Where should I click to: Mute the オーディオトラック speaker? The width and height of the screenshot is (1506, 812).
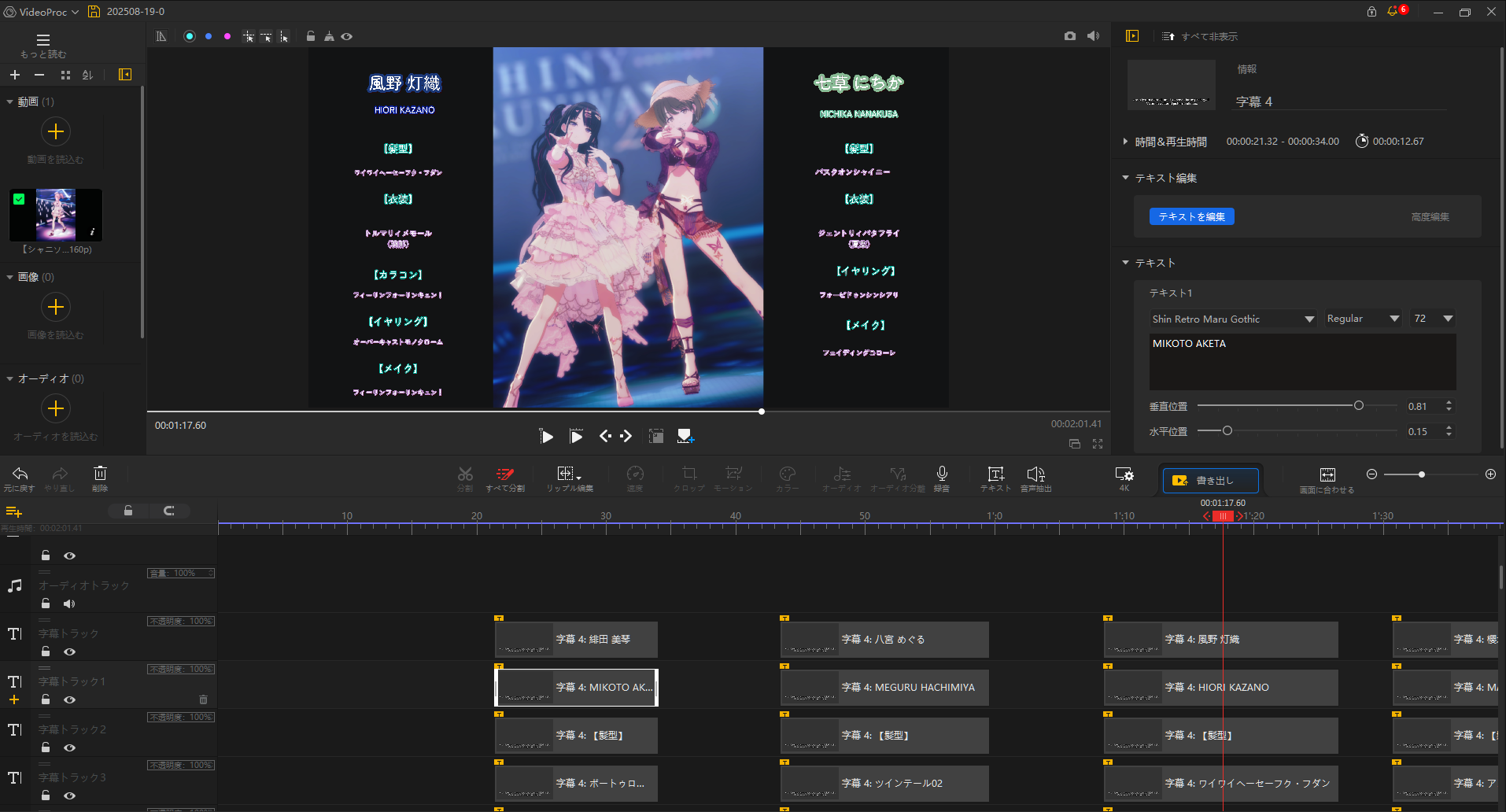69,603
